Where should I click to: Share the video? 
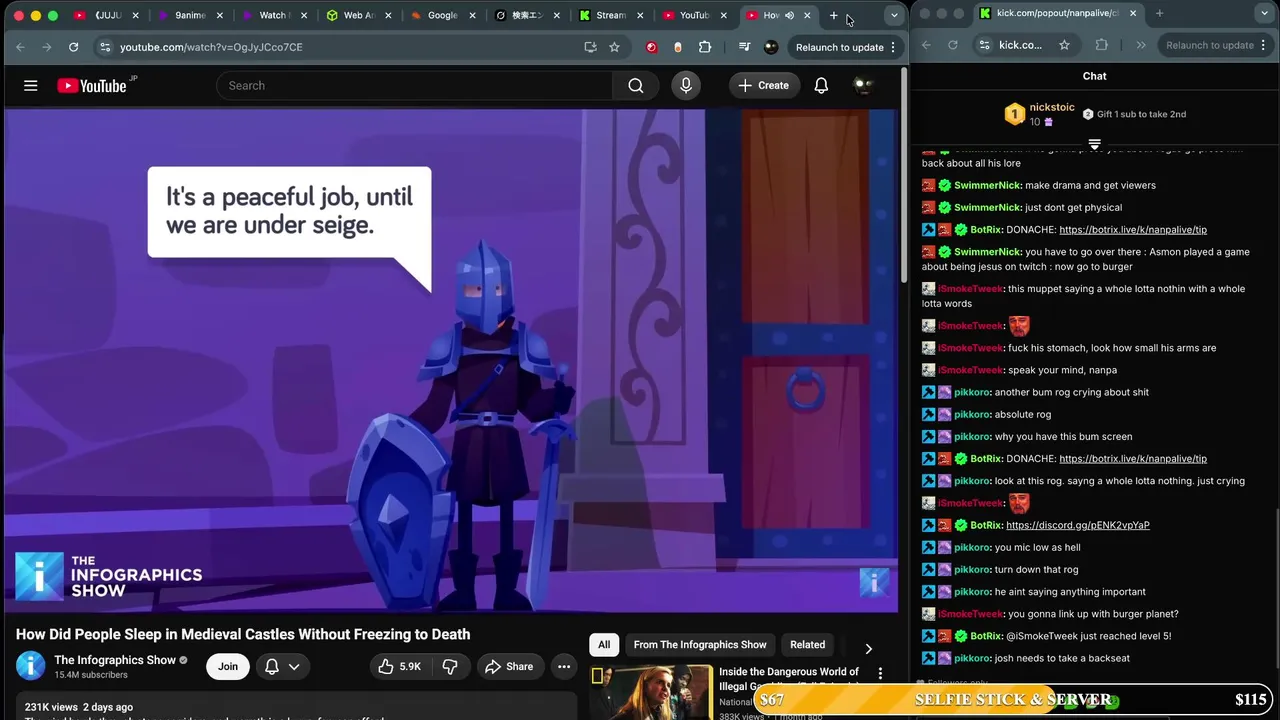[x=509, y=667]
